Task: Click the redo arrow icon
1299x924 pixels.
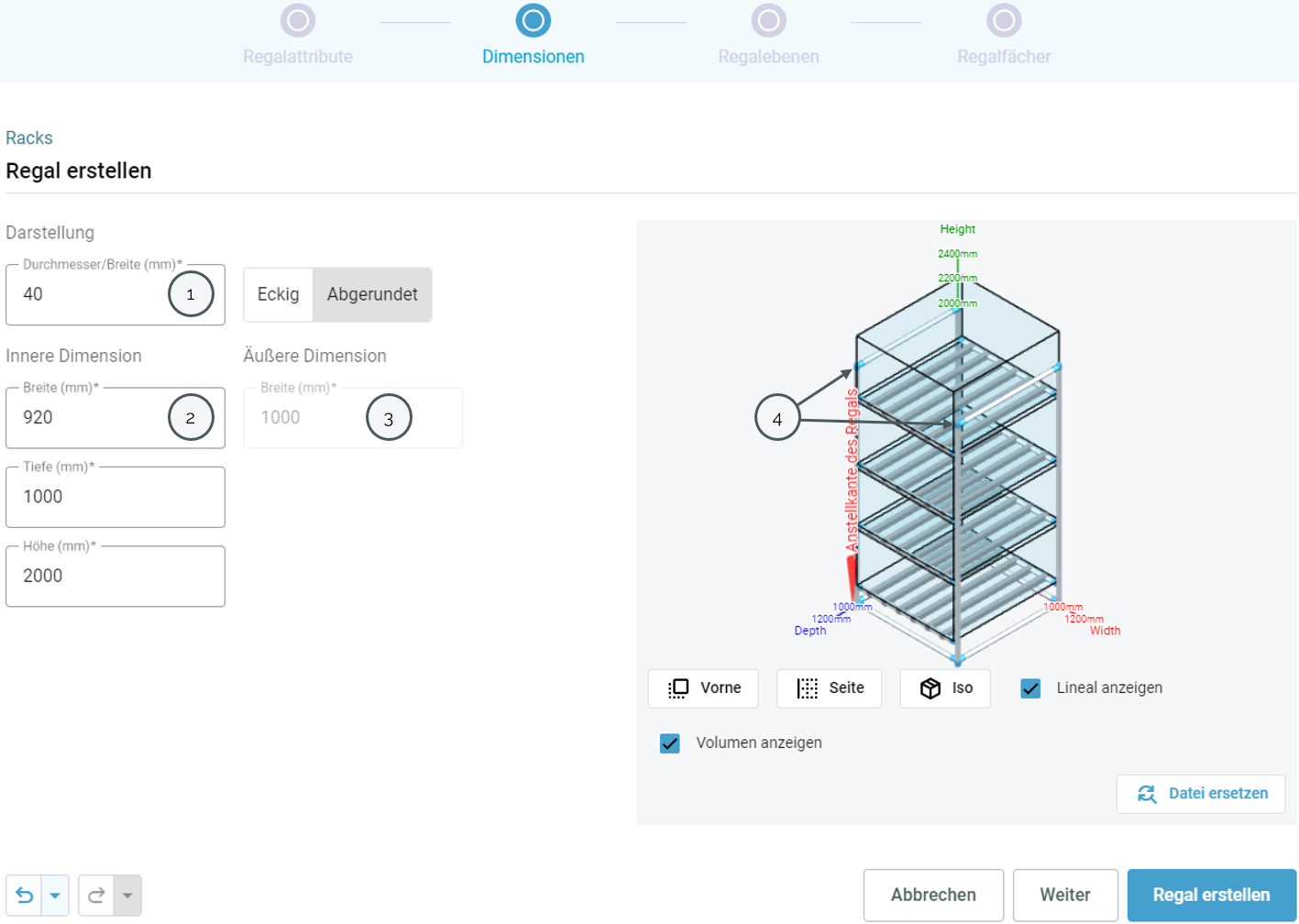Action: coord(96,896)
